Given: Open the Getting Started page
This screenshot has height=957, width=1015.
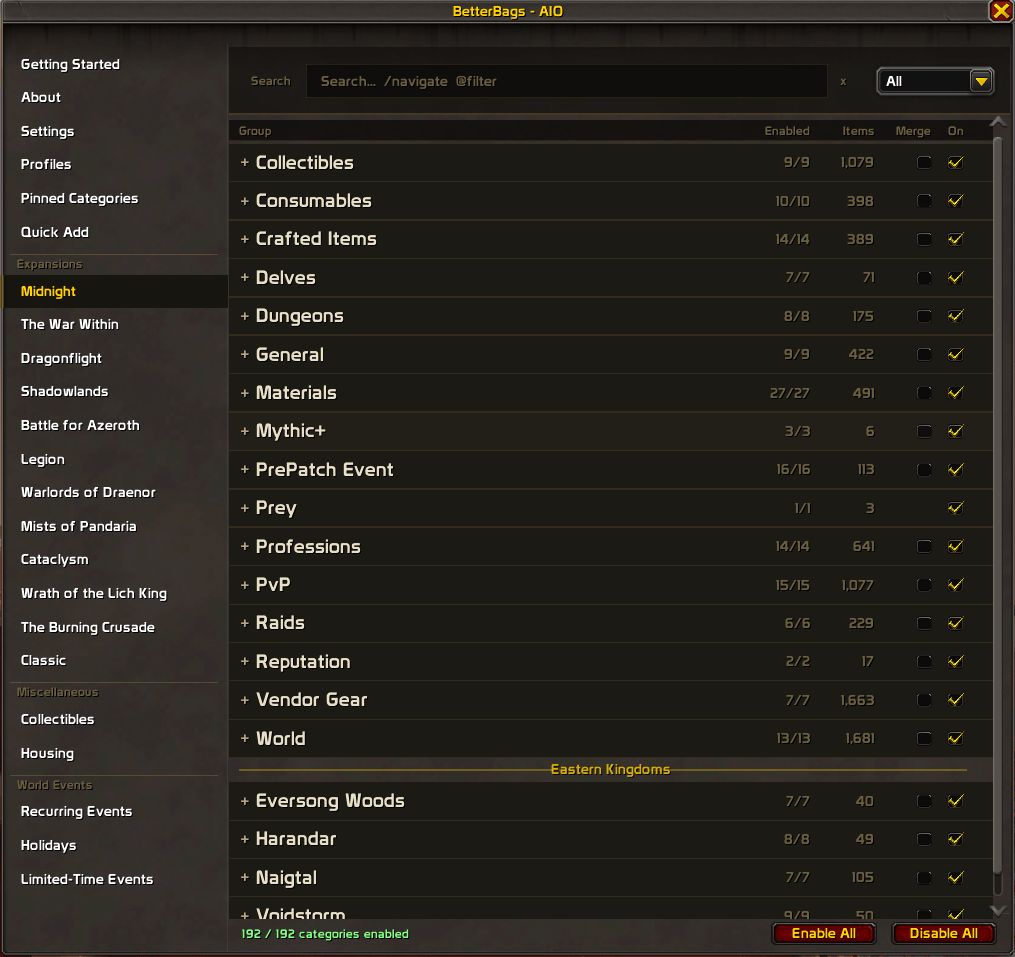Looking at the screenshot, I should (70, 64).
